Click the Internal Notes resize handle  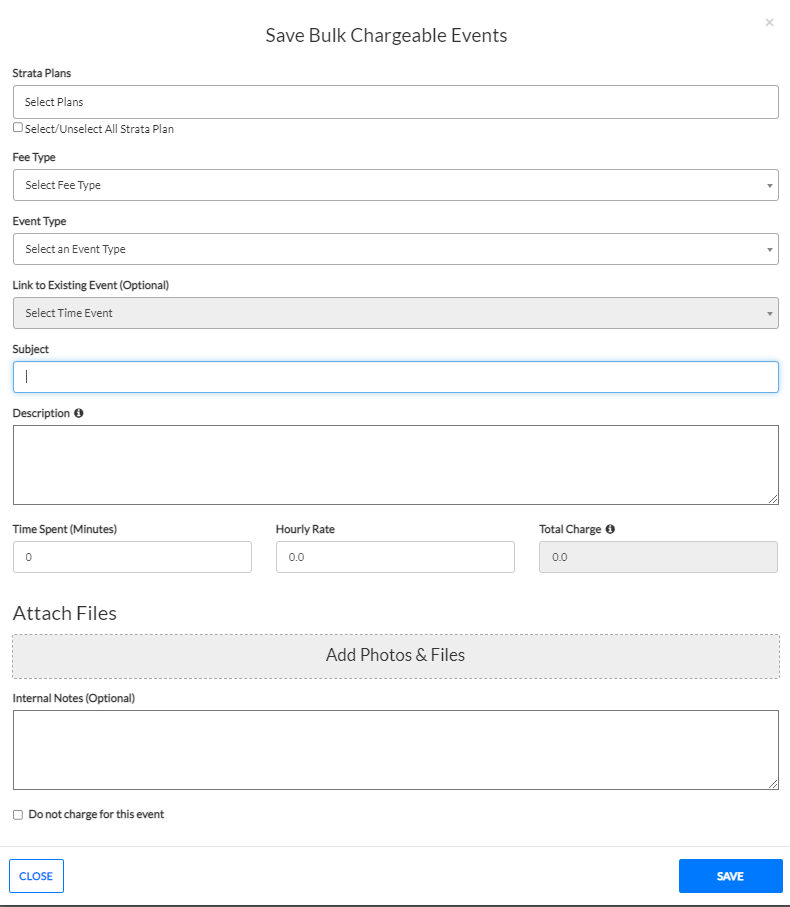[x=773, y=784]
